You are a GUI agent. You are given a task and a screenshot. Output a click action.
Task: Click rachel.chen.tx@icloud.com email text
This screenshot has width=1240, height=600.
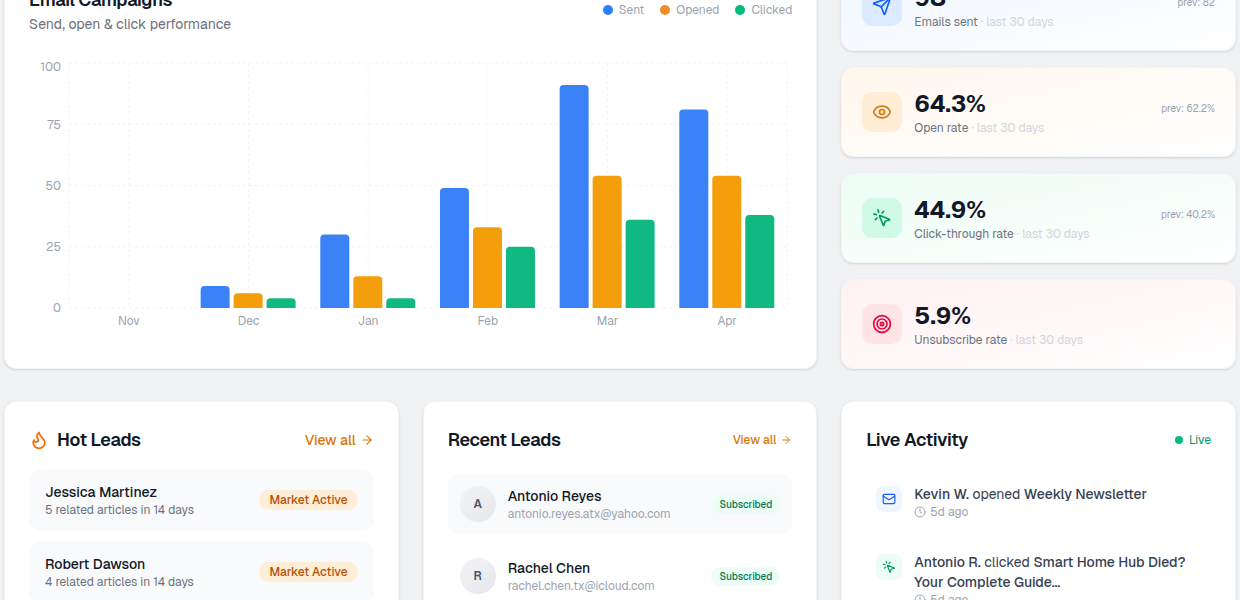[x=581, y=586]
